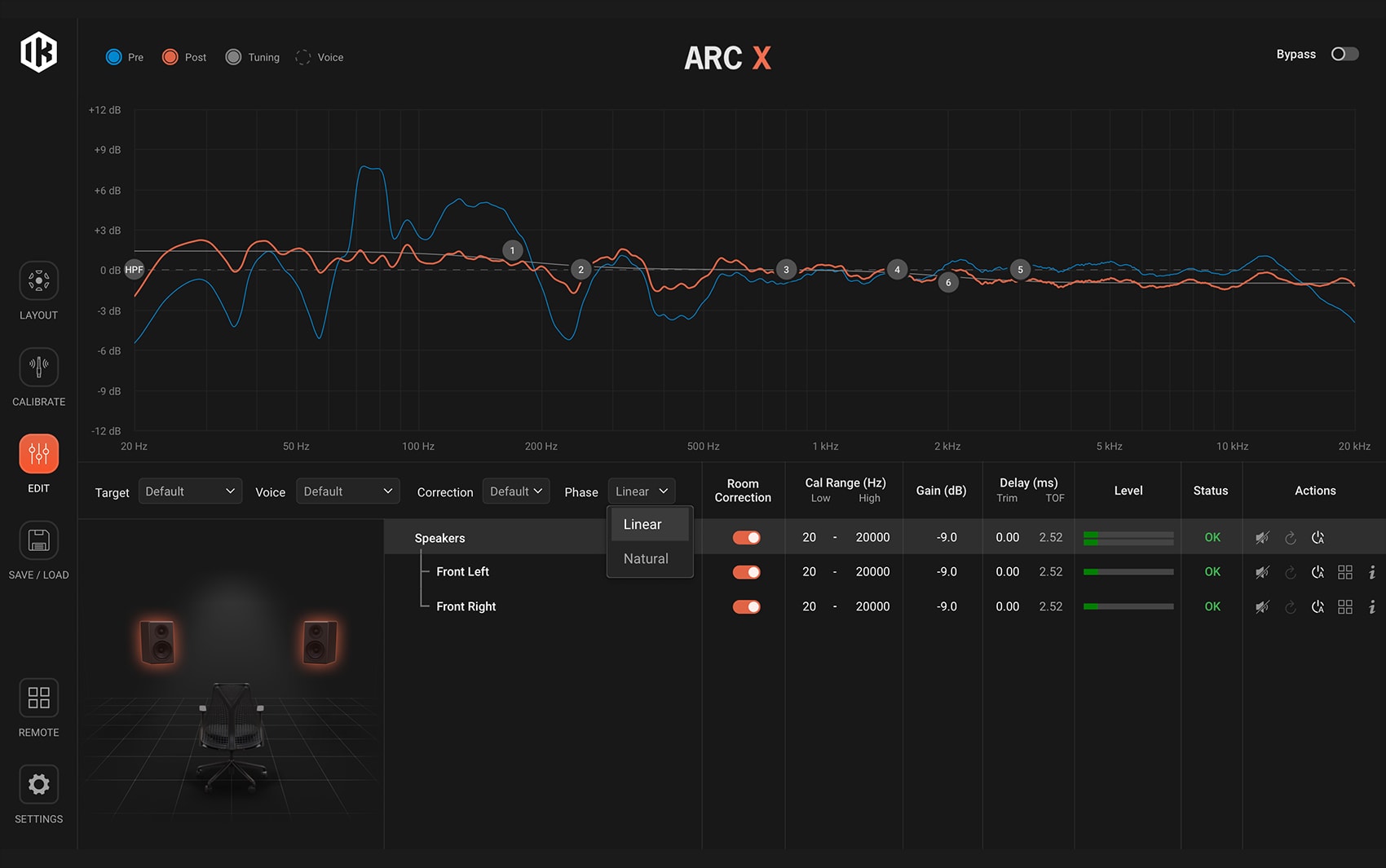Select Natural phase option

647,559
